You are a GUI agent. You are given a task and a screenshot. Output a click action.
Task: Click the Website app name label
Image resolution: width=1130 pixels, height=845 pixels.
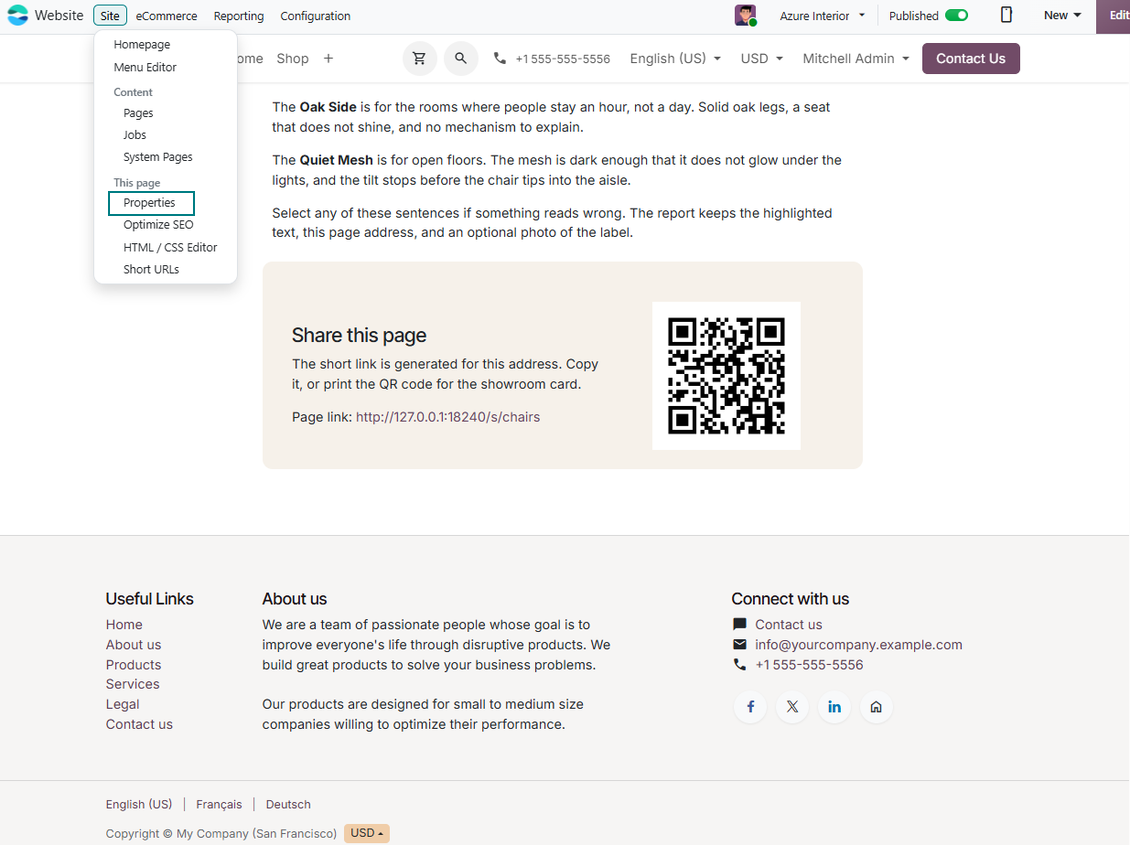[59, 15]
